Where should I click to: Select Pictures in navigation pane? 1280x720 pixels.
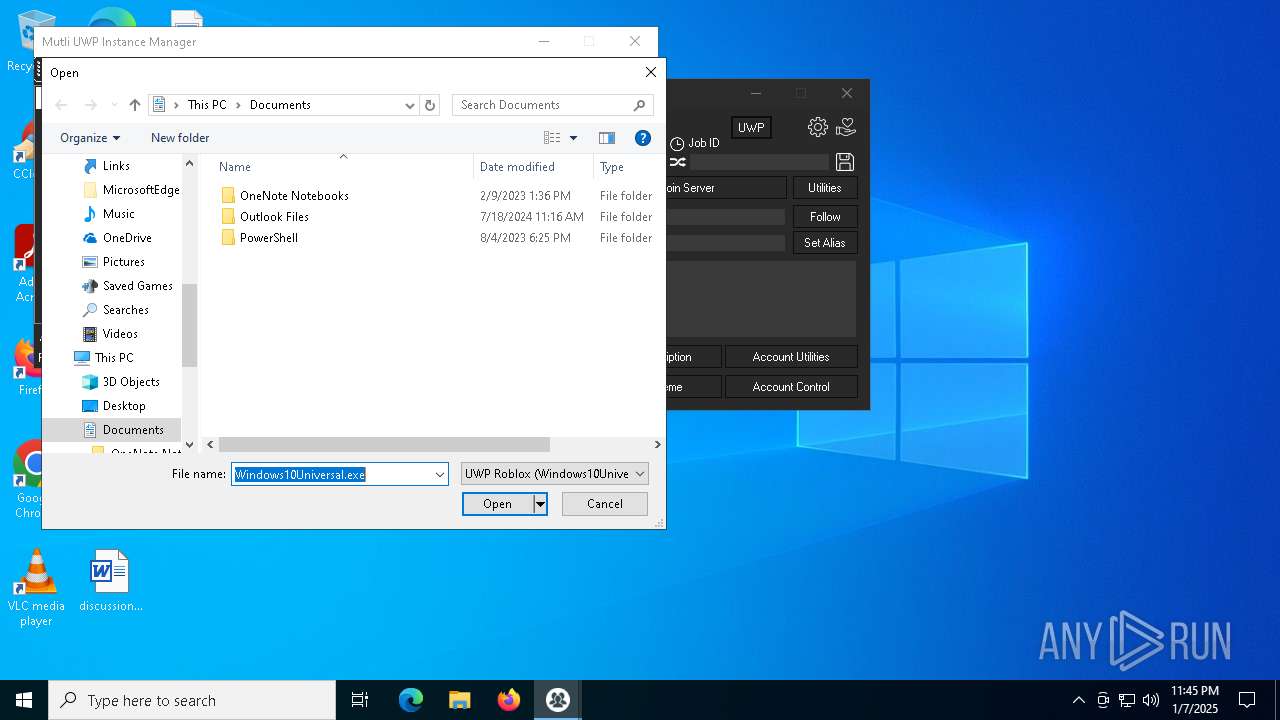[x=123, y=262]
